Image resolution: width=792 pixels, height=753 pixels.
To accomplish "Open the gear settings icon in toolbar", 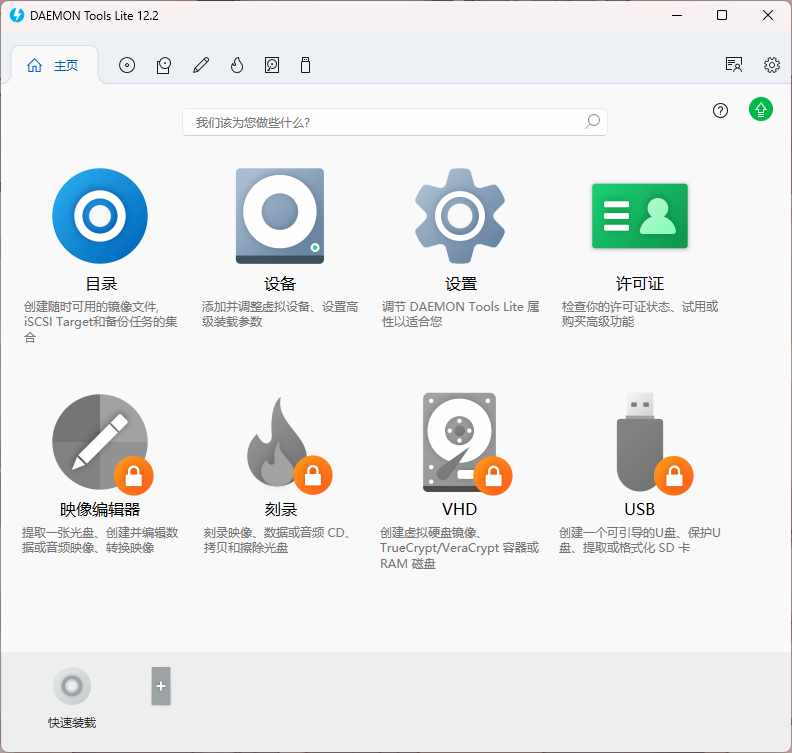I will tap(771, 65).
